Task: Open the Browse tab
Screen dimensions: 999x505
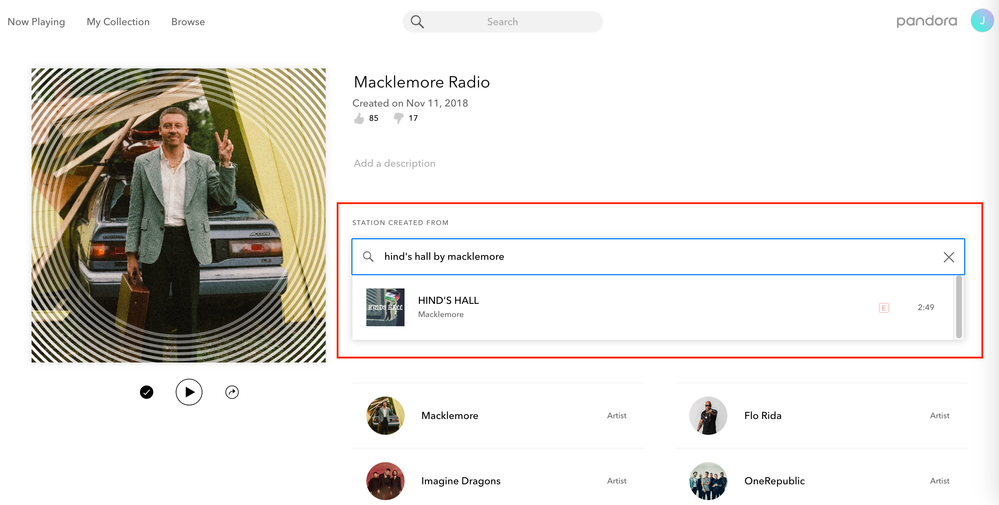Action: pos(188,22)
